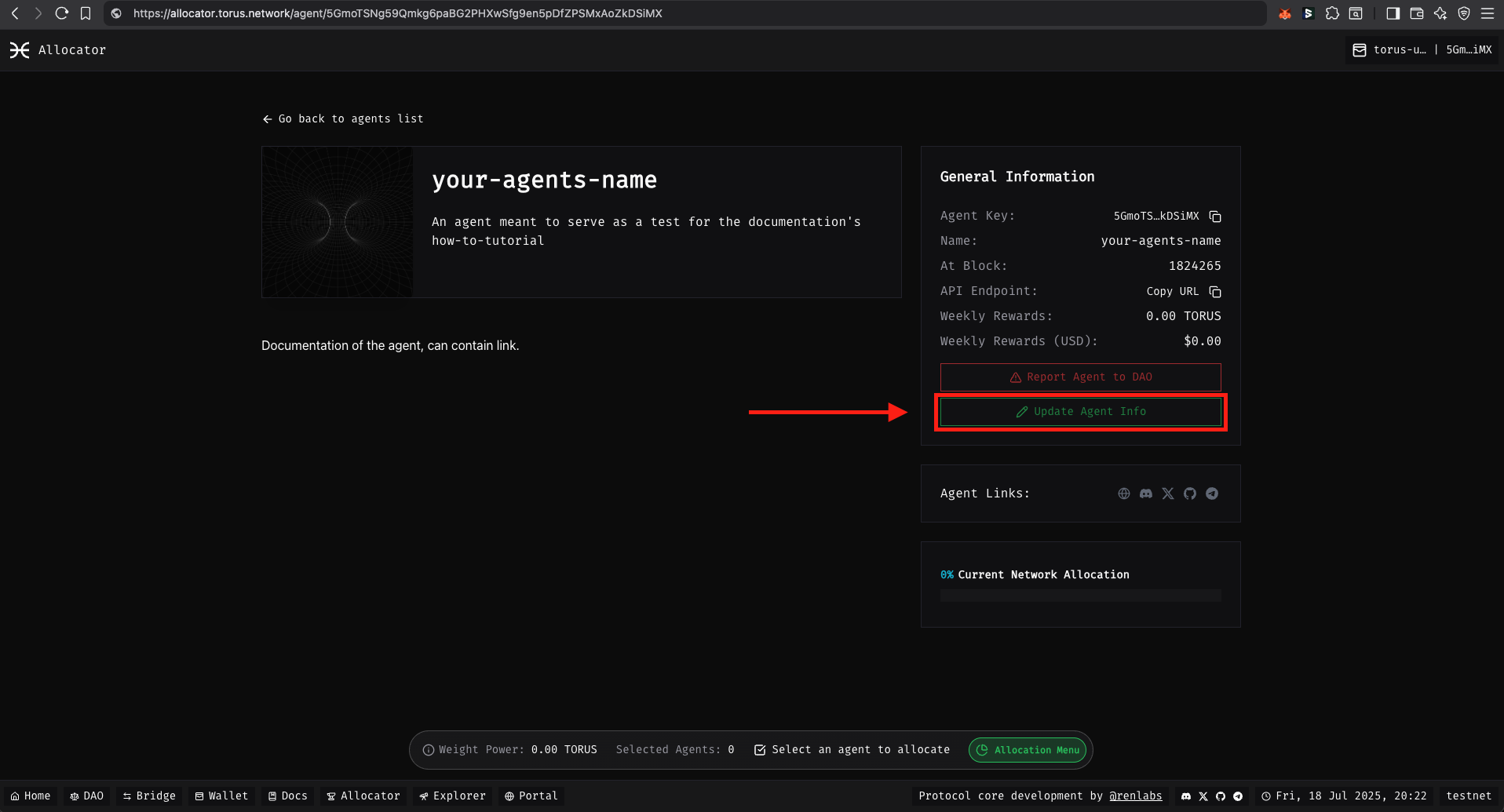Screen dimensions: 1504x812
Task: Click the At Block value 1824265
Action: pyautogui.click(x=1195, y=266)
